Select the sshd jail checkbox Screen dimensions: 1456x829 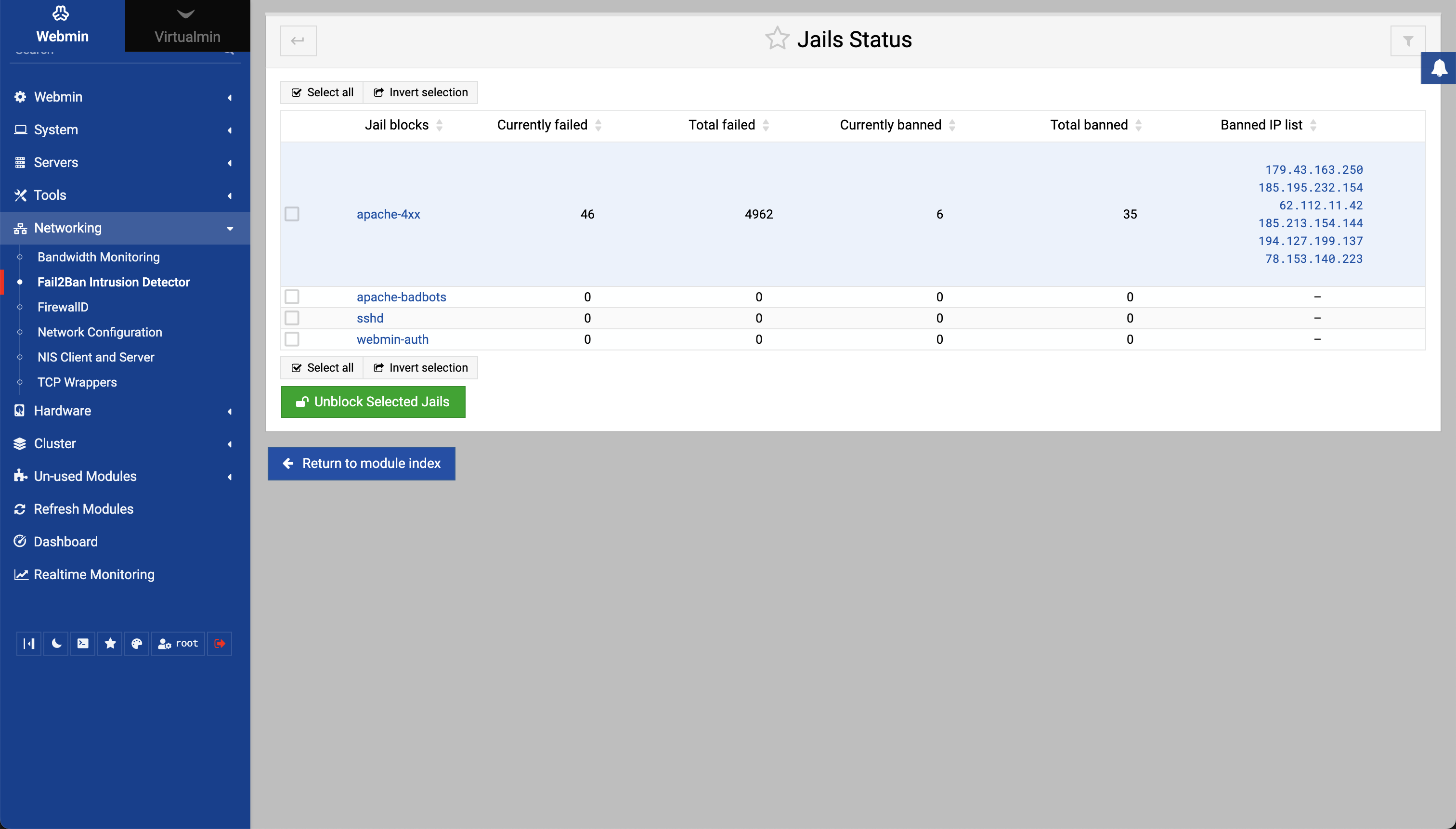(292, 318)
